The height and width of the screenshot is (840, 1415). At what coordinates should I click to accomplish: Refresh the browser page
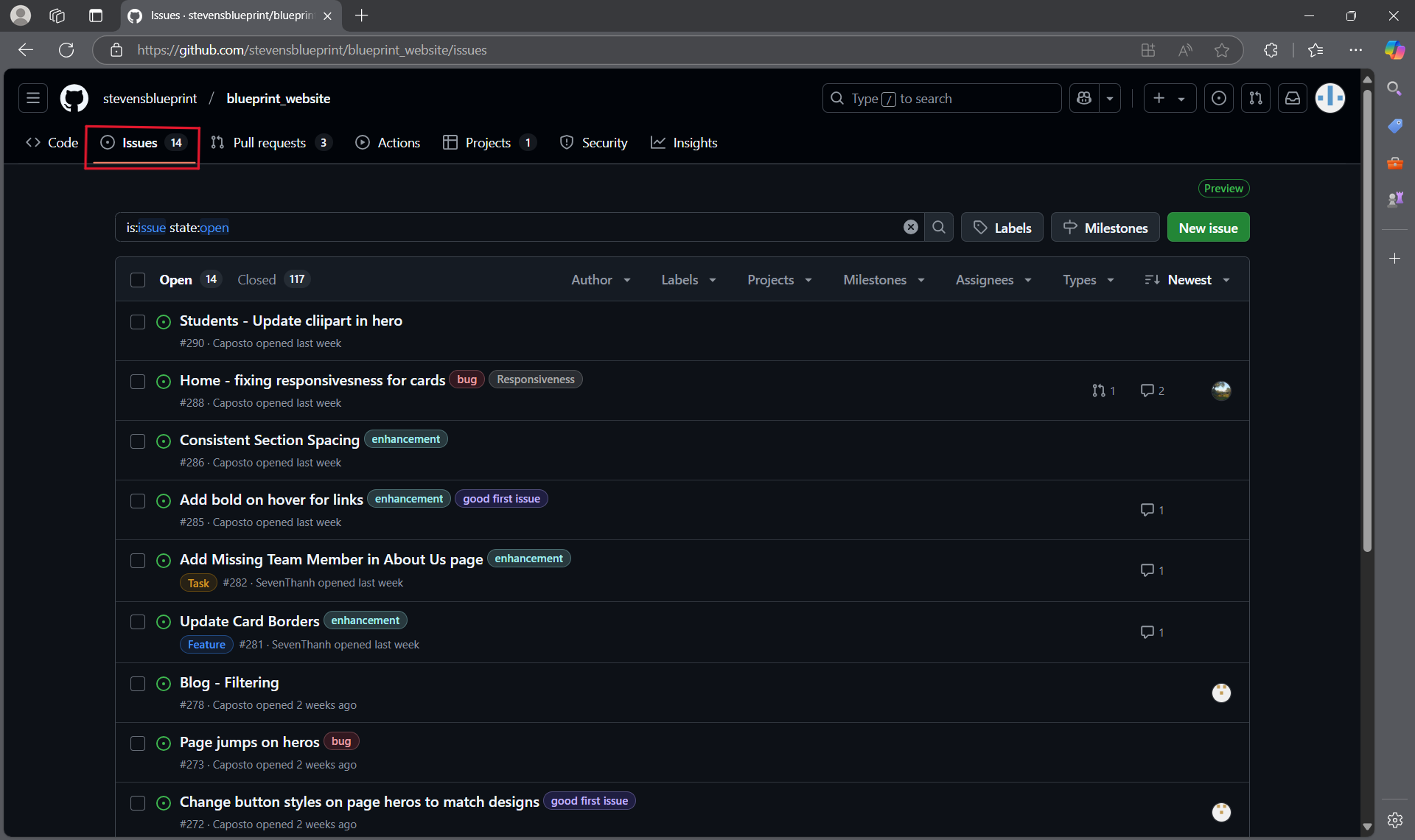[x=66, y=50]
